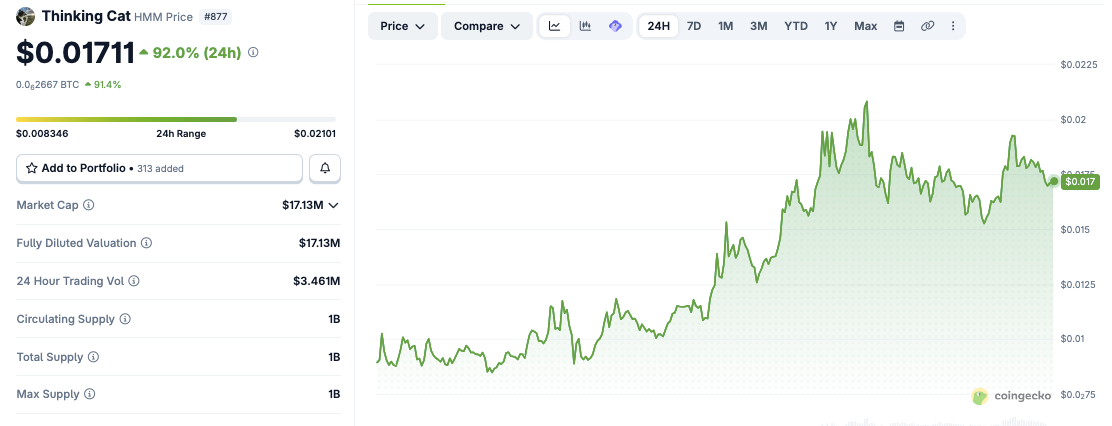Select the 3M time range tab
The height and width of the screenshot is (426, 1112).
759,26
